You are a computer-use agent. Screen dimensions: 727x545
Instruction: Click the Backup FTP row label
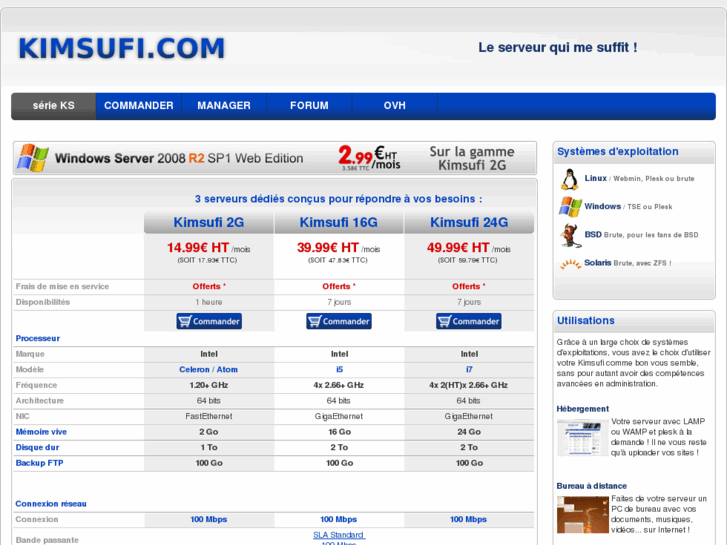39,463
